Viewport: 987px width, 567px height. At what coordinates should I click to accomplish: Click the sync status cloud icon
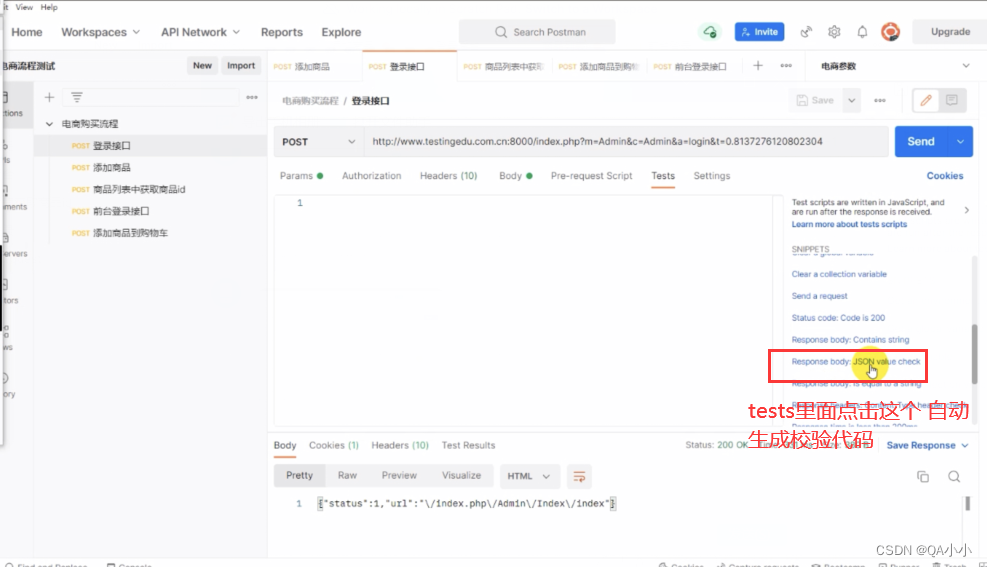click(x=710, y=32)
